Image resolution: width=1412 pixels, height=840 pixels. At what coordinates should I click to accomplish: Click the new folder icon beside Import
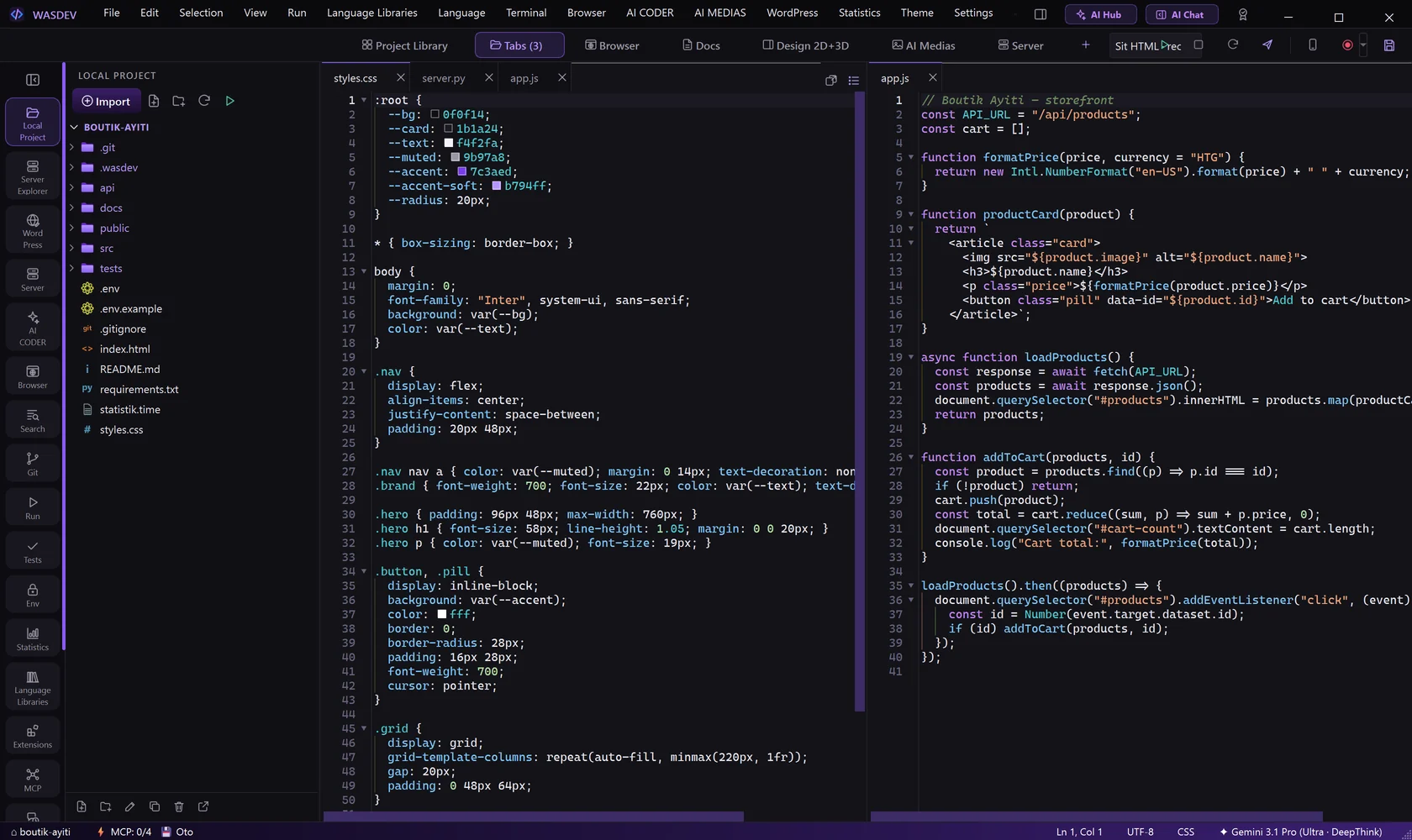(x=178, y=101)
